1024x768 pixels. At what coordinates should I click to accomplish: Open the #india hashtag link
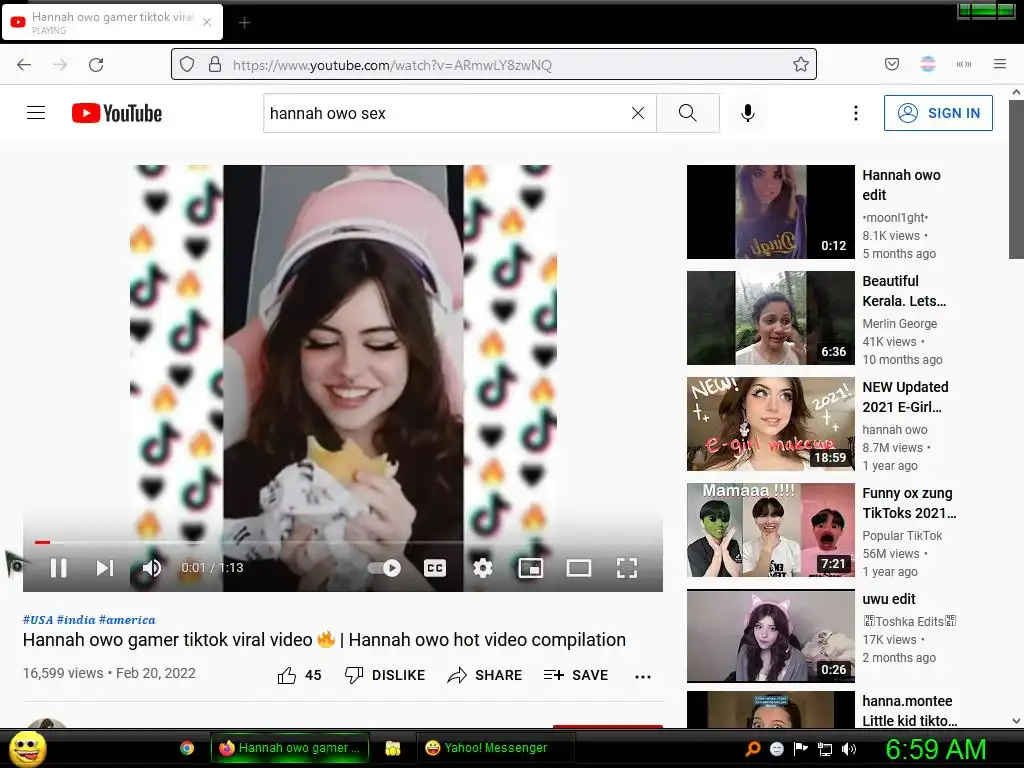tap(76, 620)
